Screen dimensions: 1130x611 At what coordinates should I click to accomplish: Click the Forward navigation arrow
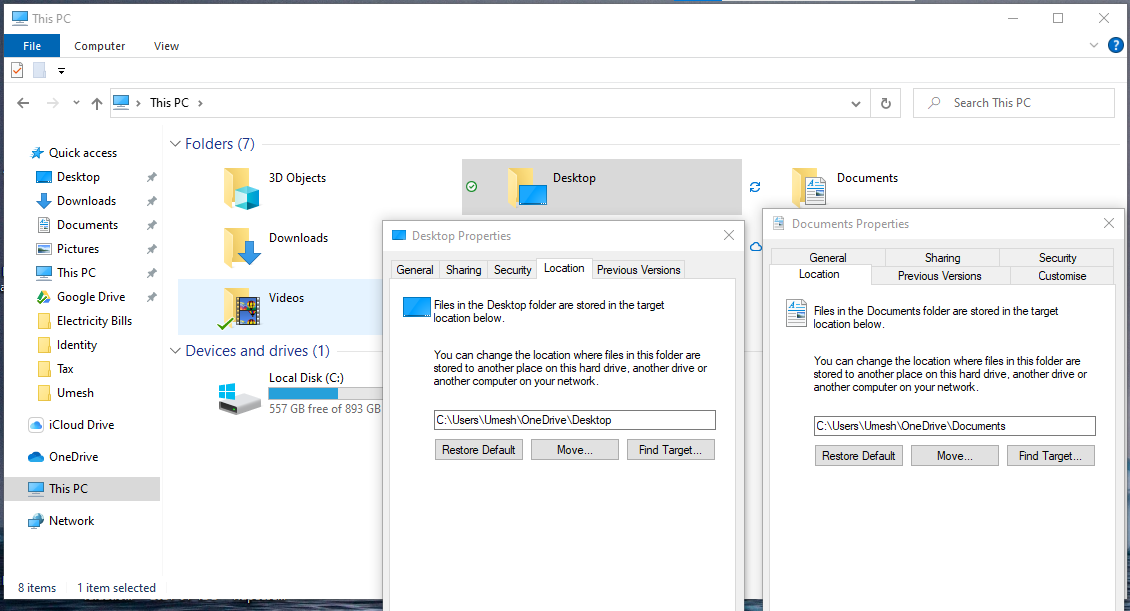pos(52,103)
